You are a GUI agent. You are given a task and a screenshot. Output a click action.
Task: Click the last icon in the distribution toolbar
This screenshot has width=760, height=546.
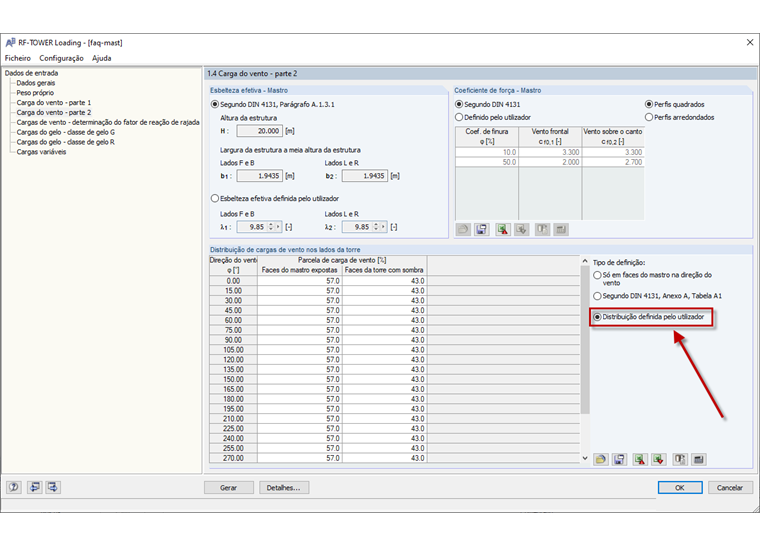point(699,459)
